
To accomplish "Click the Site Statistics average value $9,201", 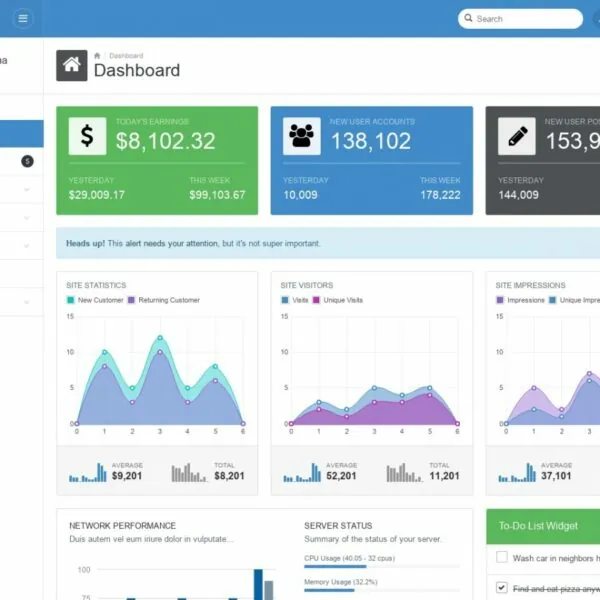I will point(127,476).
